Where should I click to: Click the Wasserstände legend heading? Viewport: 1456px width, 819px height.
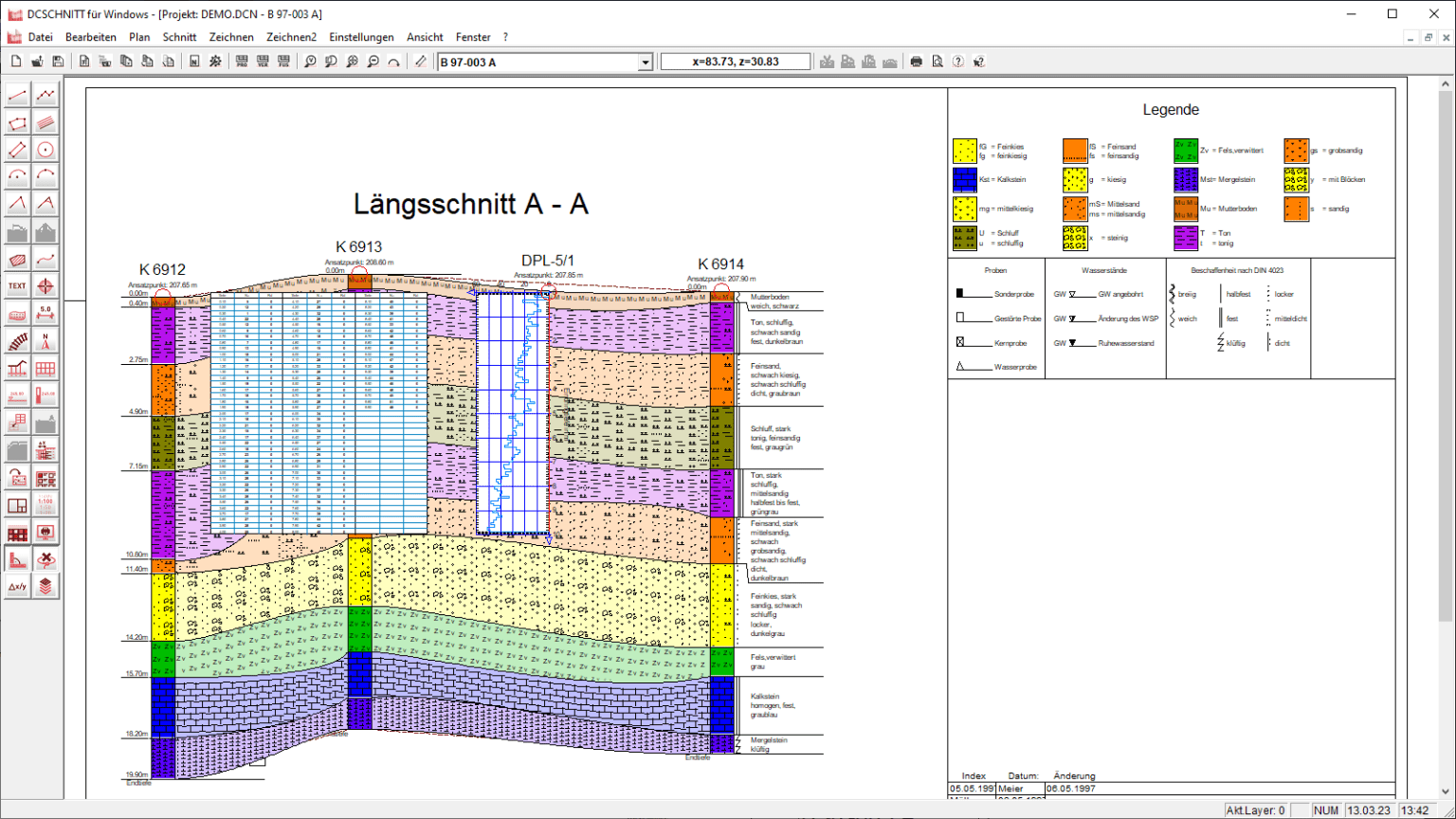point(1104,270)
